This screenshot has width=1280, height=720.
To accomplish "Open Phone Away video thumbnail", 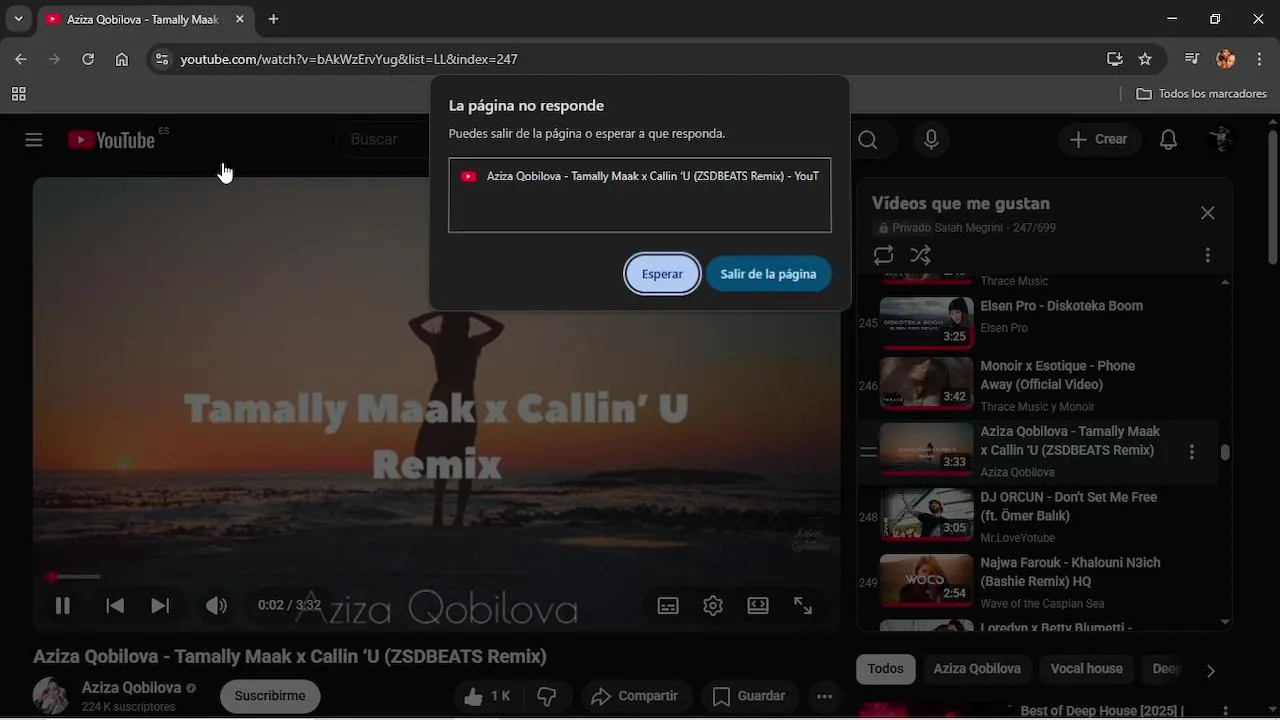I will 926,385.
